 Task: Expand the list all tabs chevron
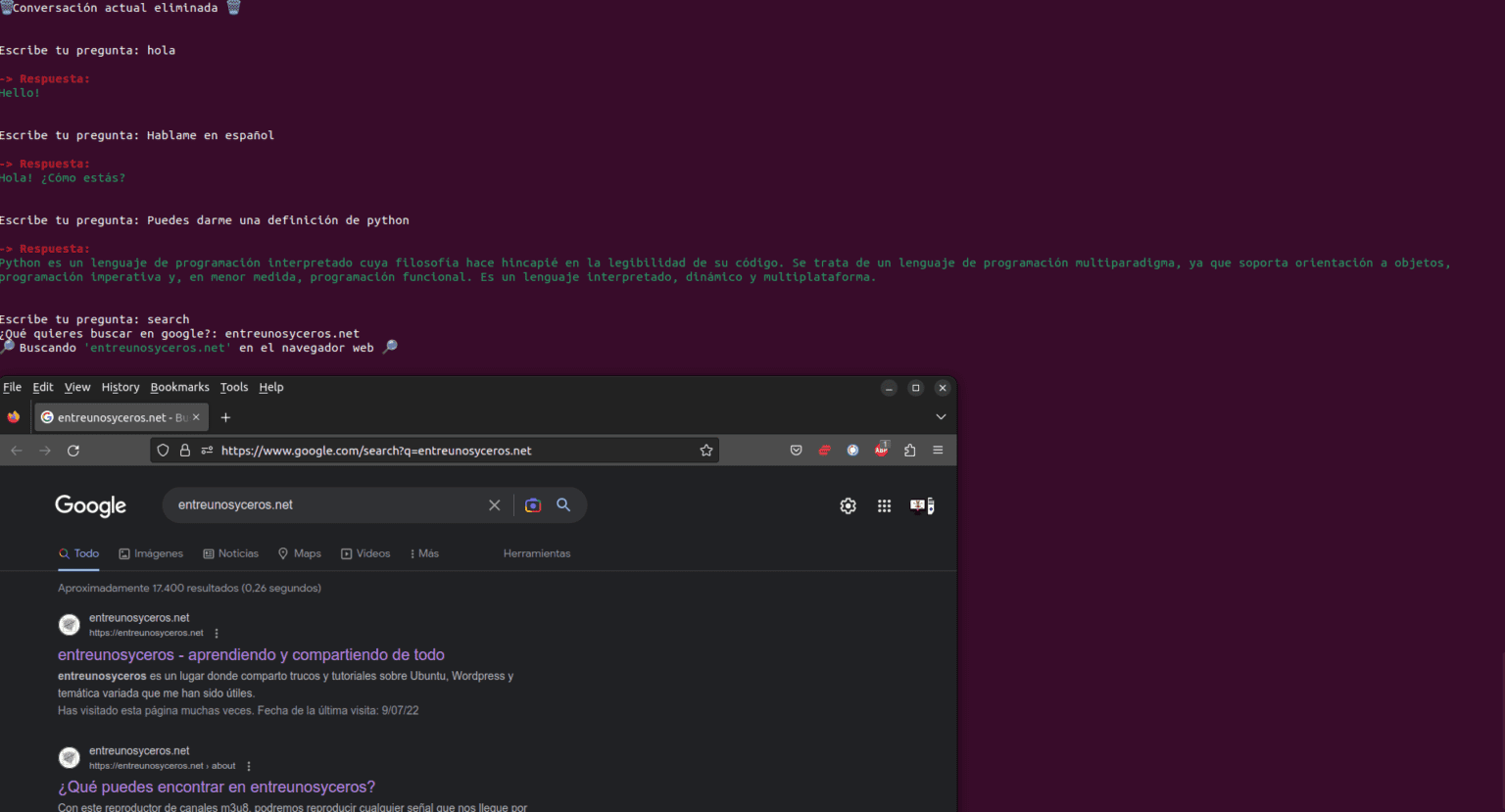pos(941,417)
